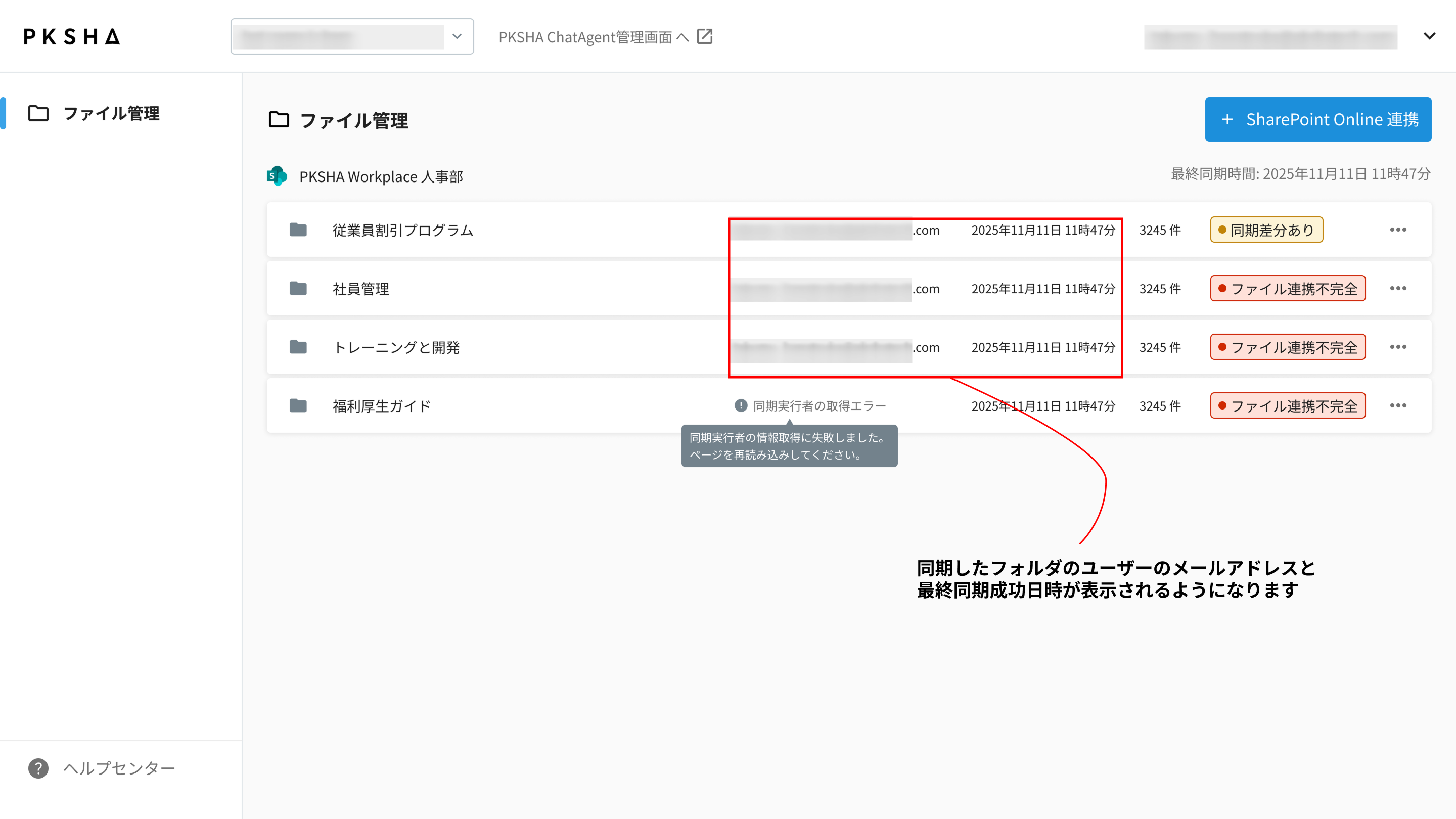
Task: Click the plus icon in SharePoint Online 連携 button
Action: 1227,119
